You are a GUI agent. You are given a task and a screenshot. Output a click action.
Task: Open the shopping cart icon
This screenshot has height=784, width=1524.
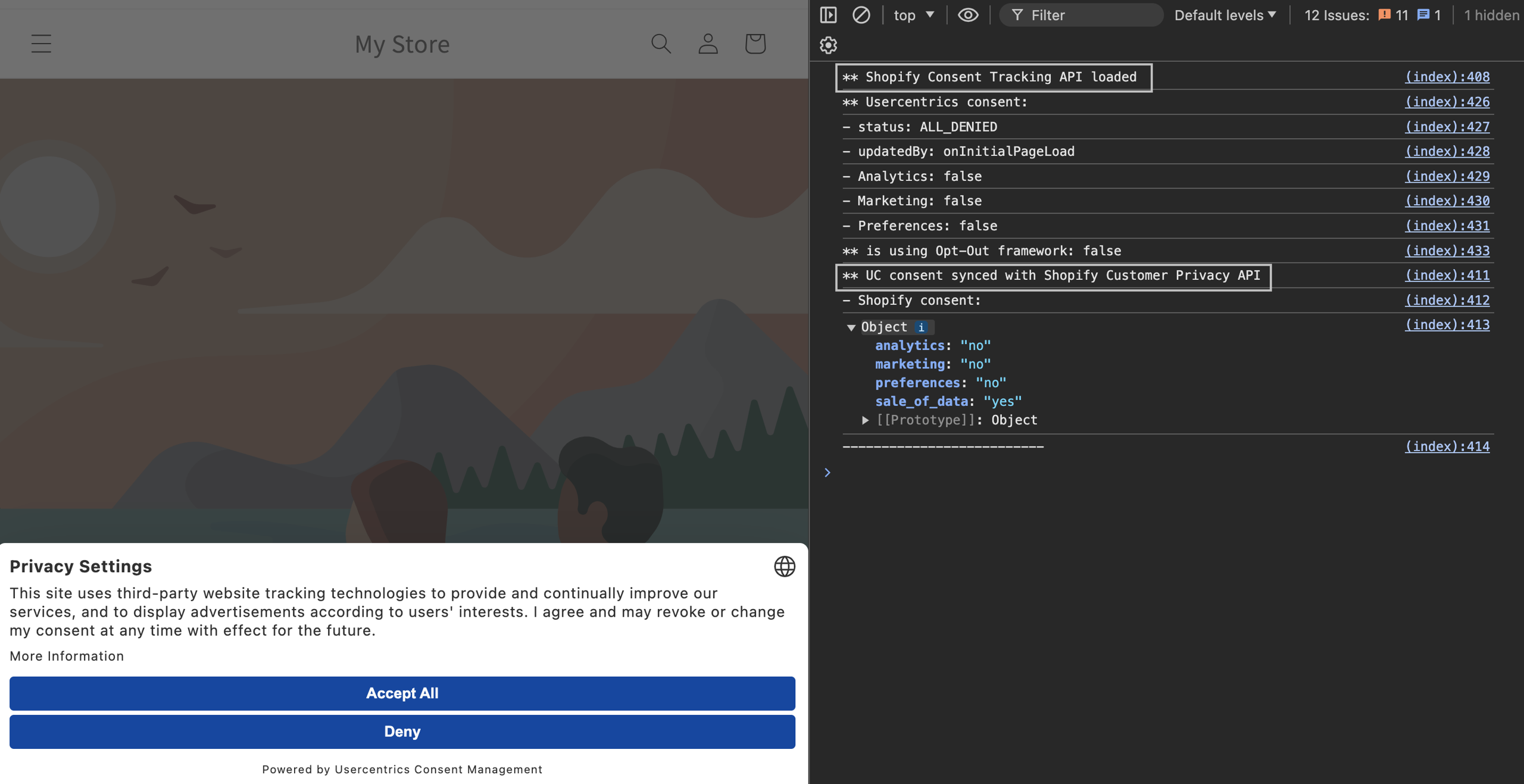(x=755, y=43)
